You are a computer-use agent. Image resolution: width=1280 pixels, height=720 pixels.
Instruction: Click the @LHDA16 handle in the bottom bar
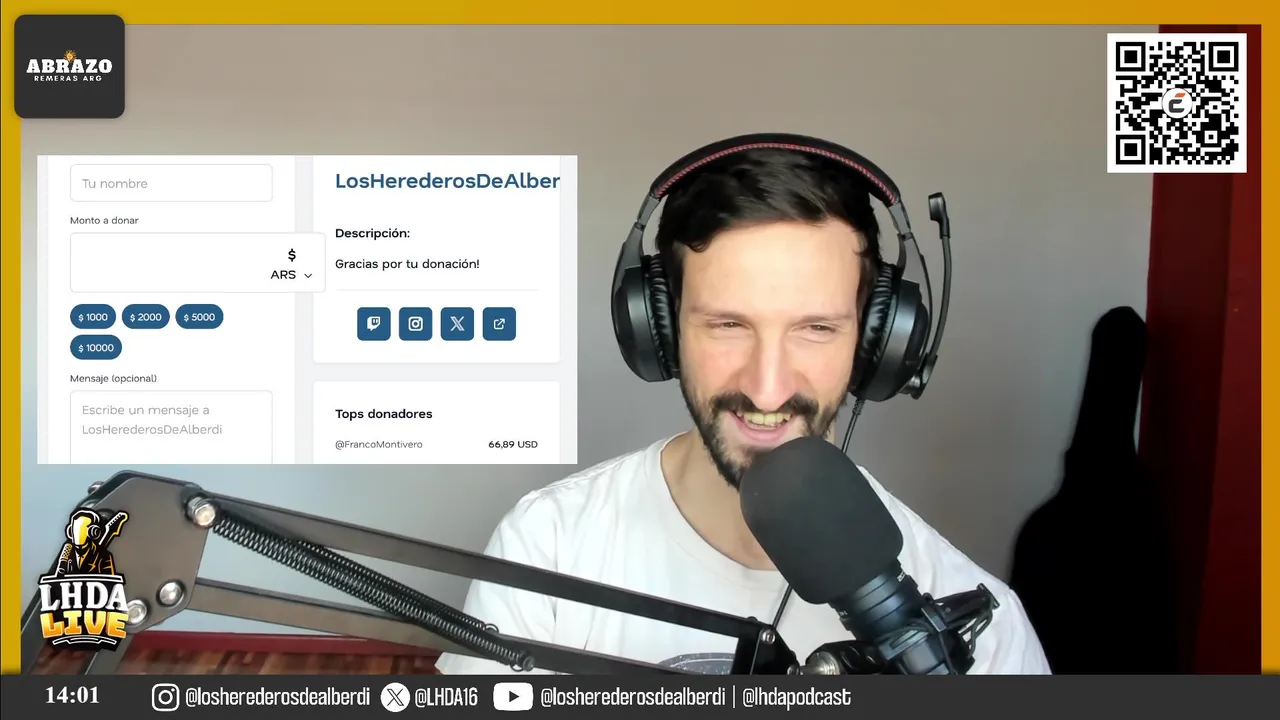click(x=446, y=697)
